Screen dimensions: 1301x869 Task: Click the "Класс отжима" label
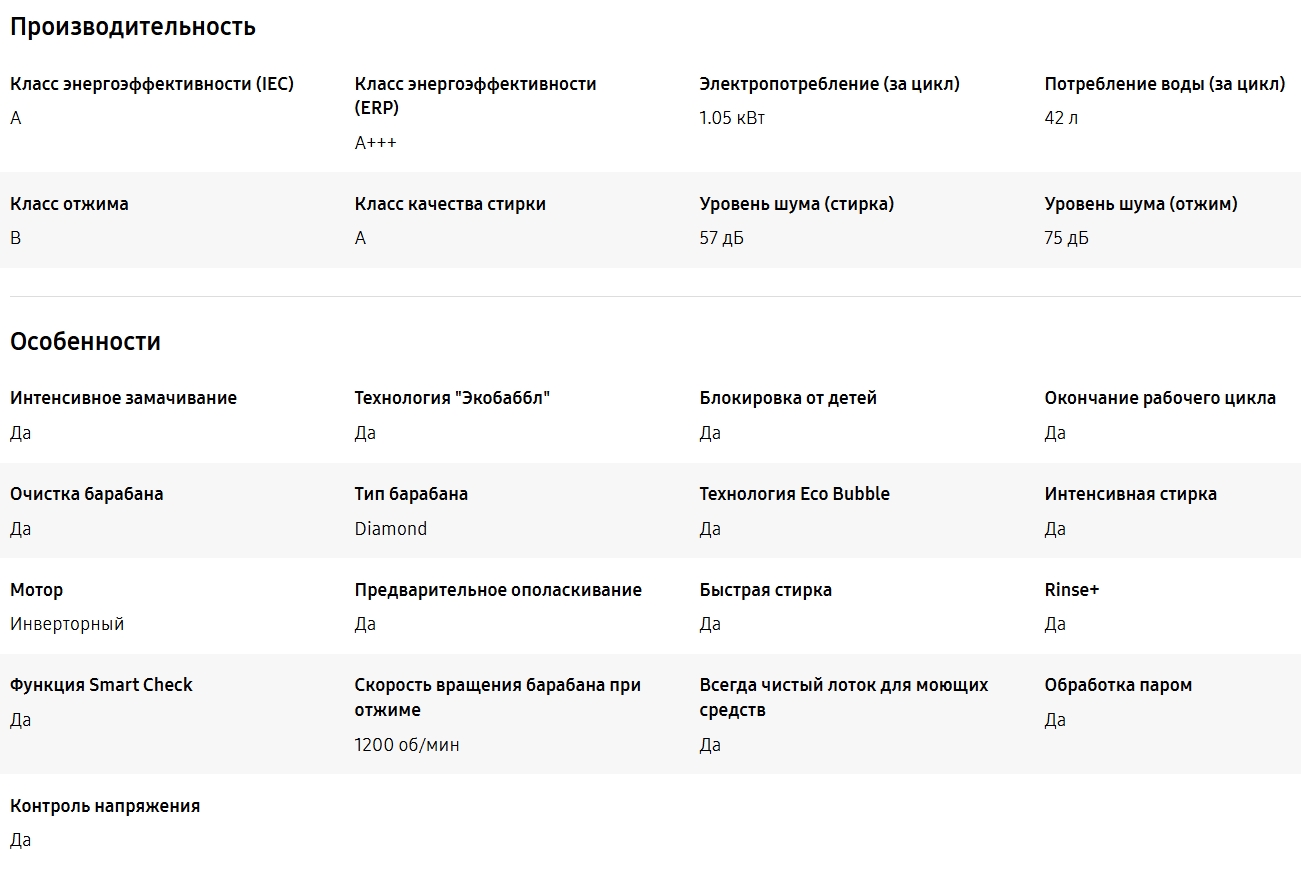tap(69, 204)
